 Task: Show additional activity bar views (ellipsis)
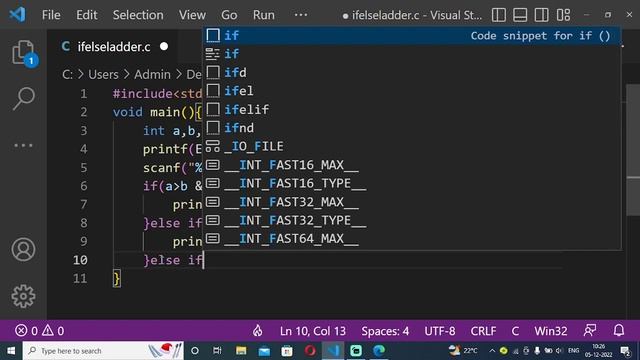pyautogui.click(x=23, y=145)
